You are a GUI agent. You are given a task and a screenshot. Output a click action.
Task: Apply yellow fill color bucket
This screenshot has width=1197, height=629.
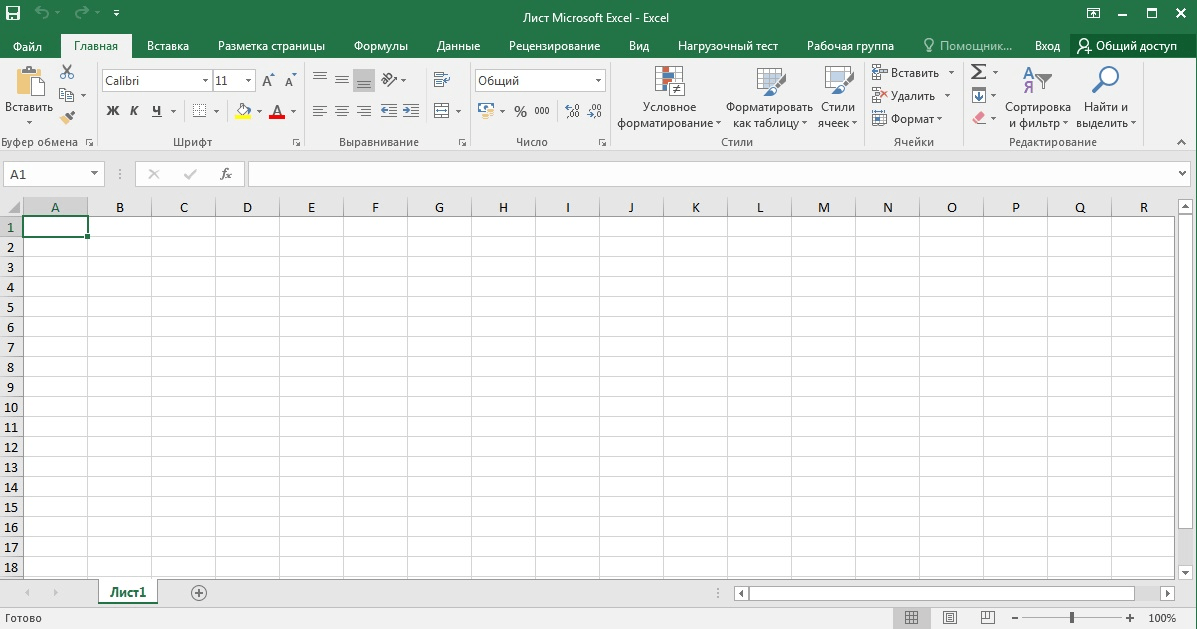coord(243,111)
